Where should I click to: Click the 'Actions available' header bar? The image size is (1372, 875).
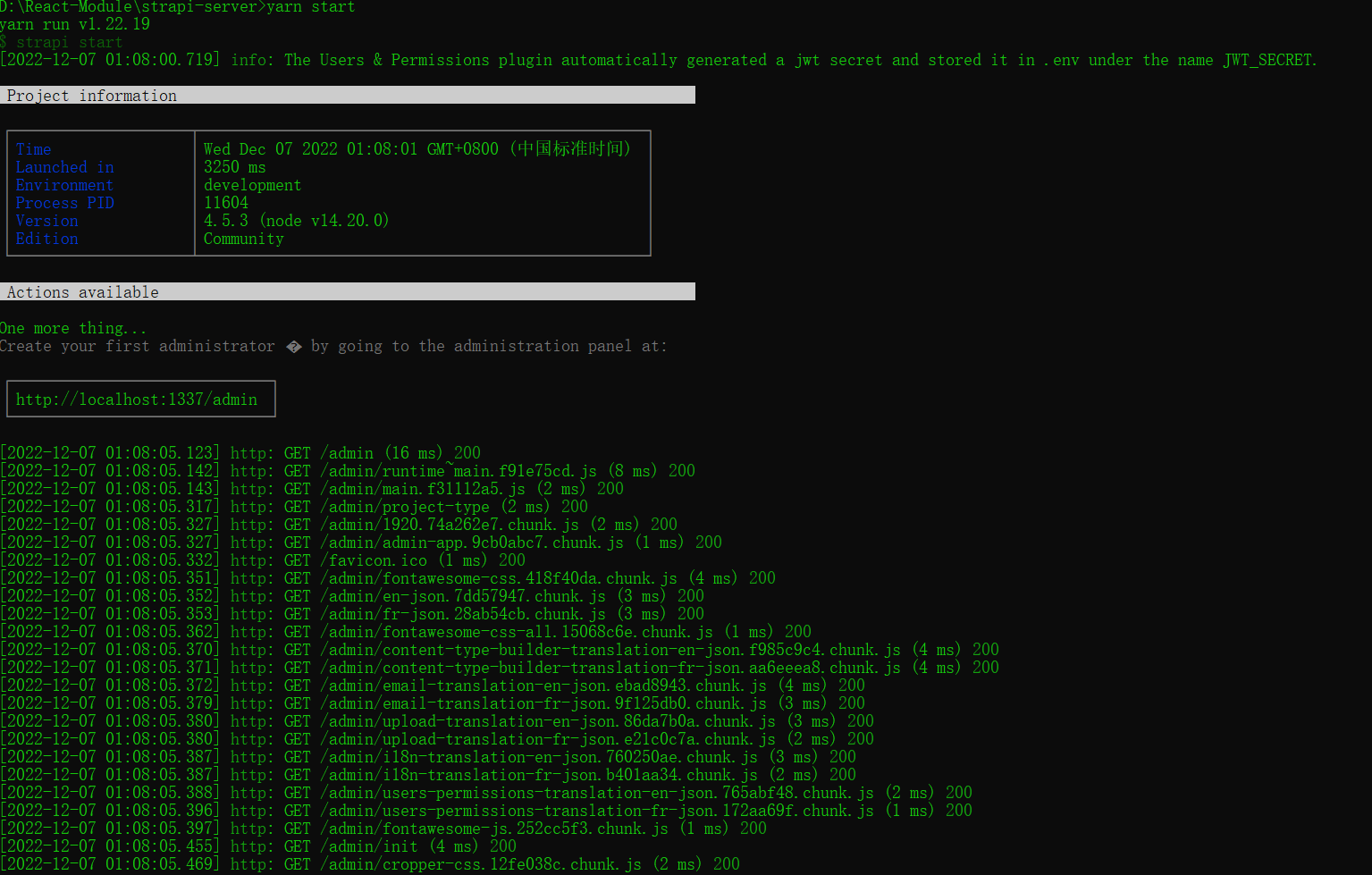[x=348, y=291]
